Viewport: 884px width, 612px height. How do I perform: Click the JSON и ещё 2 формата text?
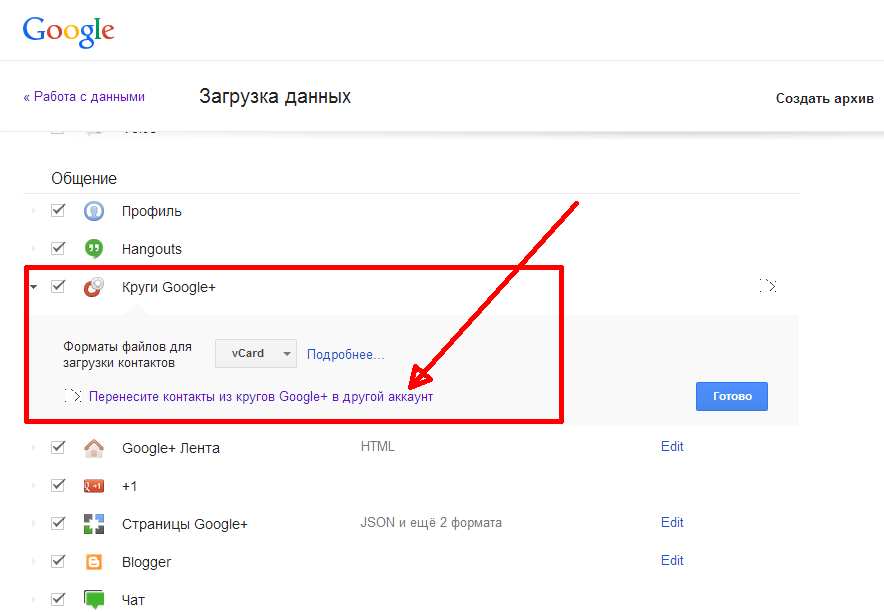pos(431,522)
